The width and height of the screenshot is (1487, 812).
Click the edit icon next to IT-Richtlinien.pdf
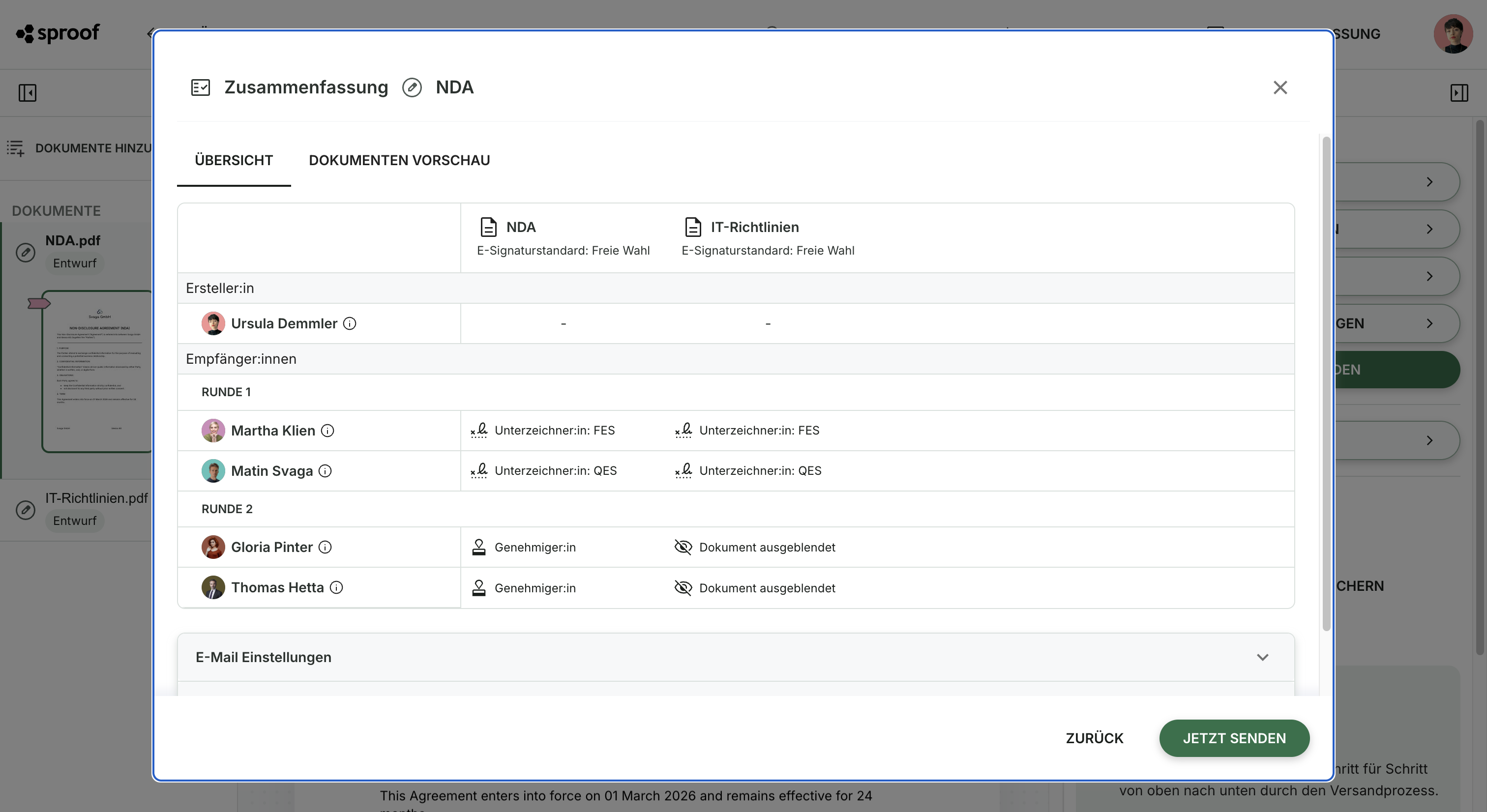26,510
